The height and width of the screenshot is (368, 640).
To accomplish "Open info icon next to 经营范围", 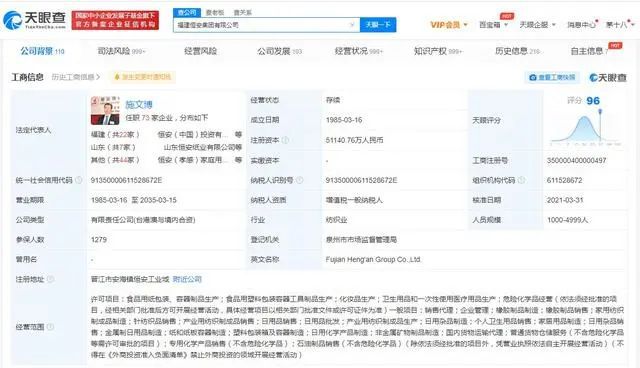I will pyautogui.click(x=51, y=327).
